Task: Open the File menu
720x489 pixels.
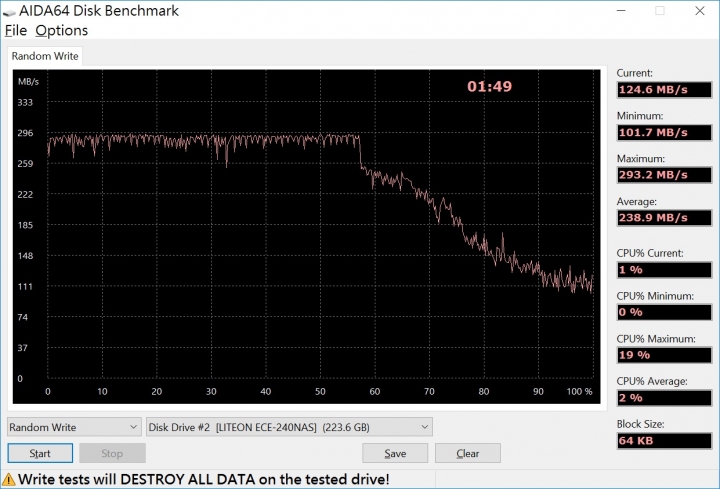Action: [16, 30]
